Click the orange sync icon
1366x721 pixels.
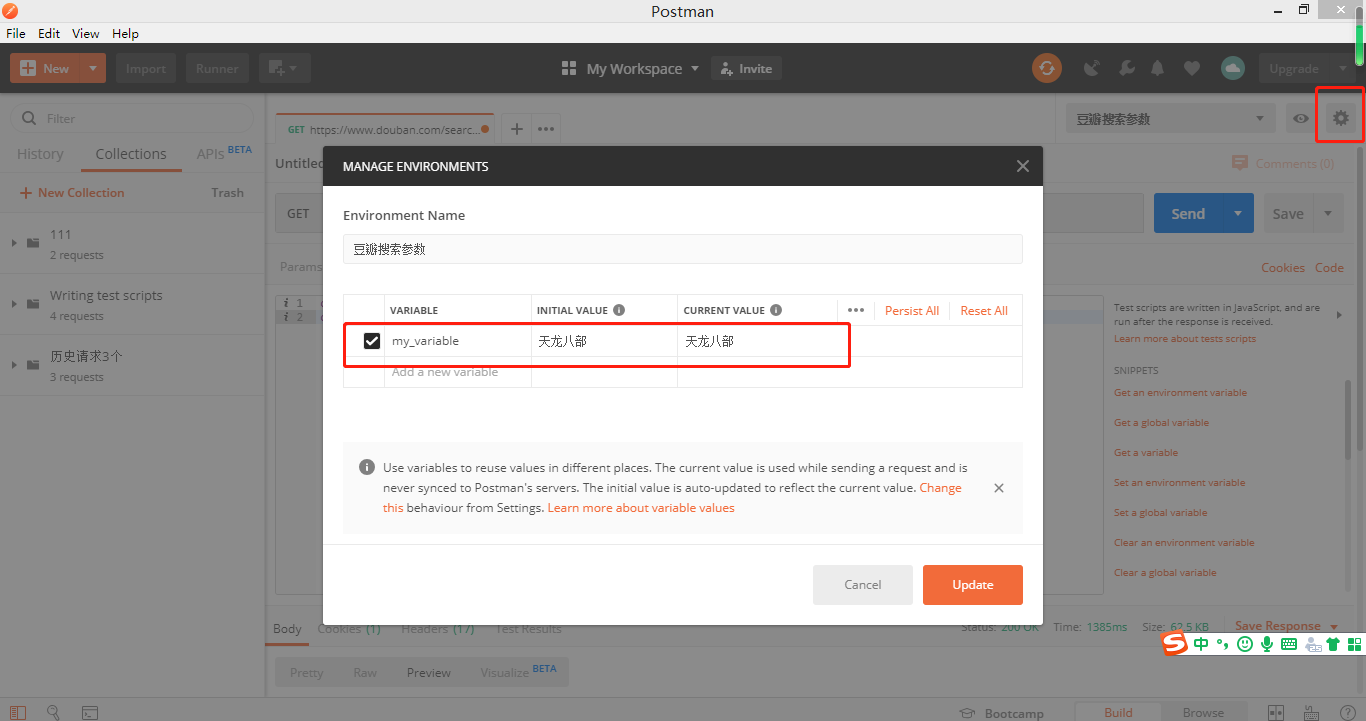click(1047, 68)
